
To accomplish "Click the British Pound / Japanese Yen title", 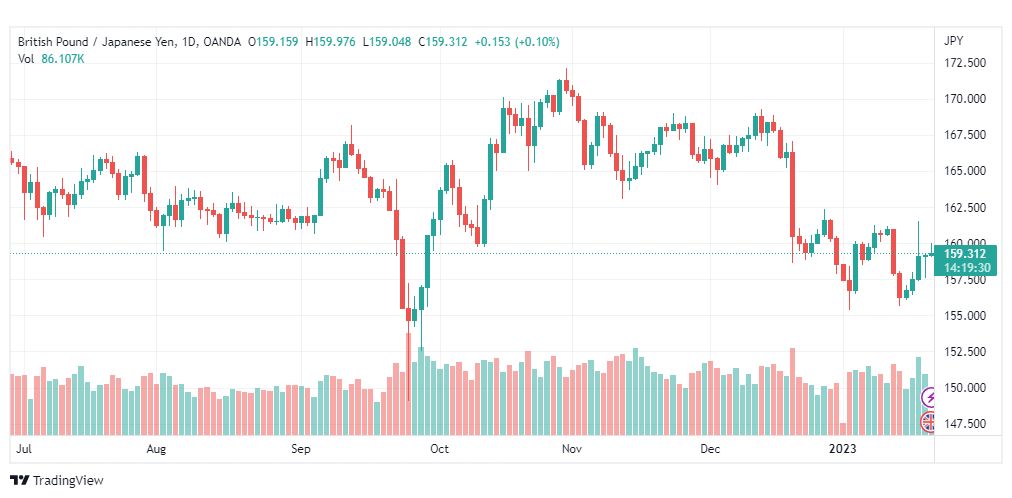I will [x=95, y=41].
